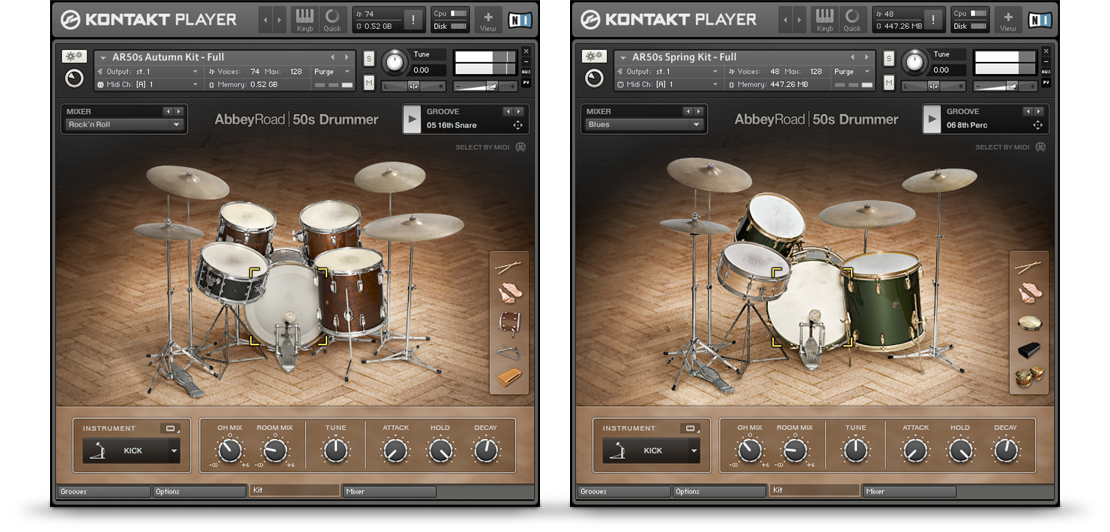Click the green floor tom in Spring Kit

click(881, 301)
